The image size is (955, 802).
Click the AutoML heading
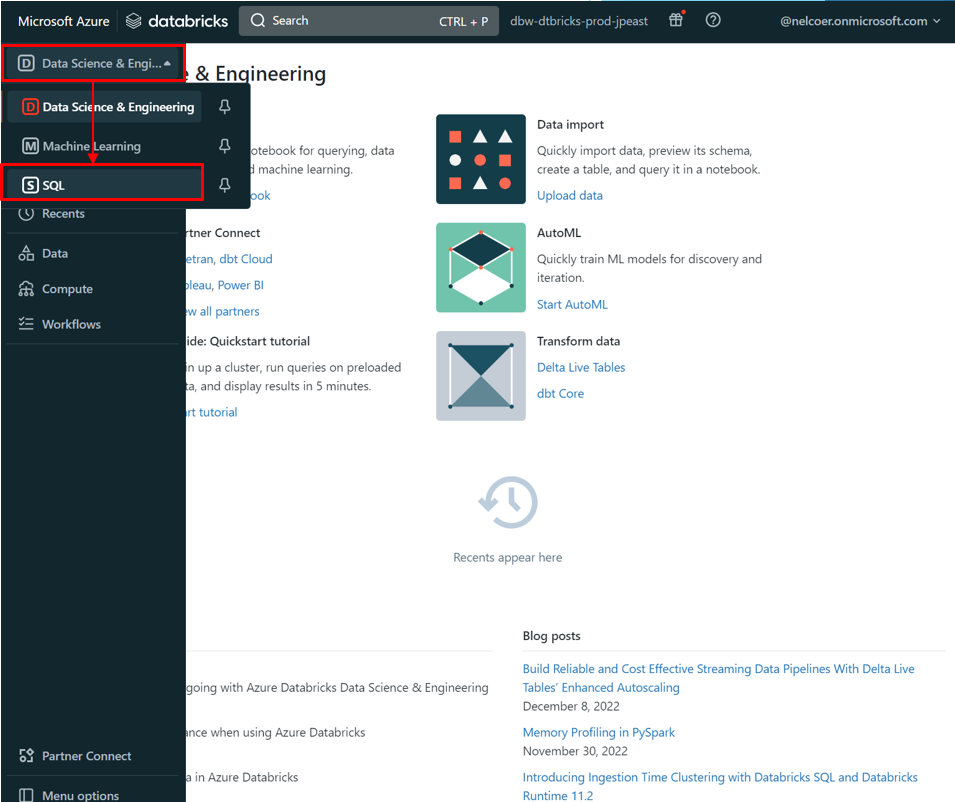point(559,233)
